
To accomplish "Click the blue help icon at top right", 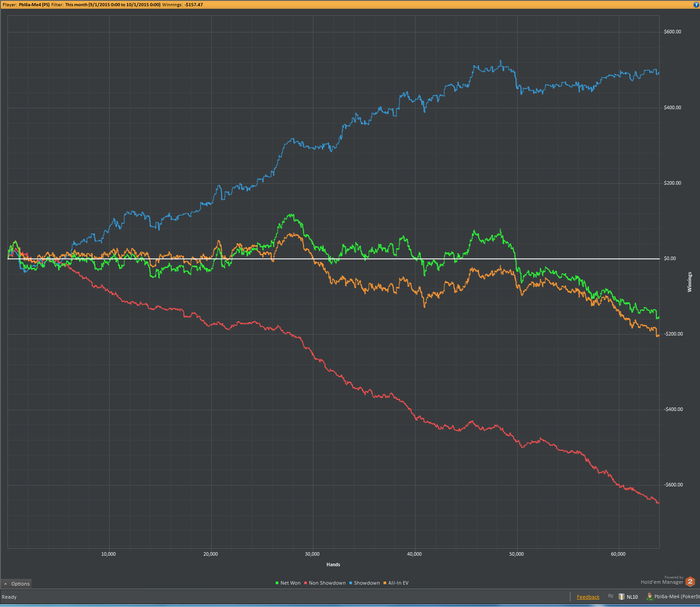I will tap(697, 4).
